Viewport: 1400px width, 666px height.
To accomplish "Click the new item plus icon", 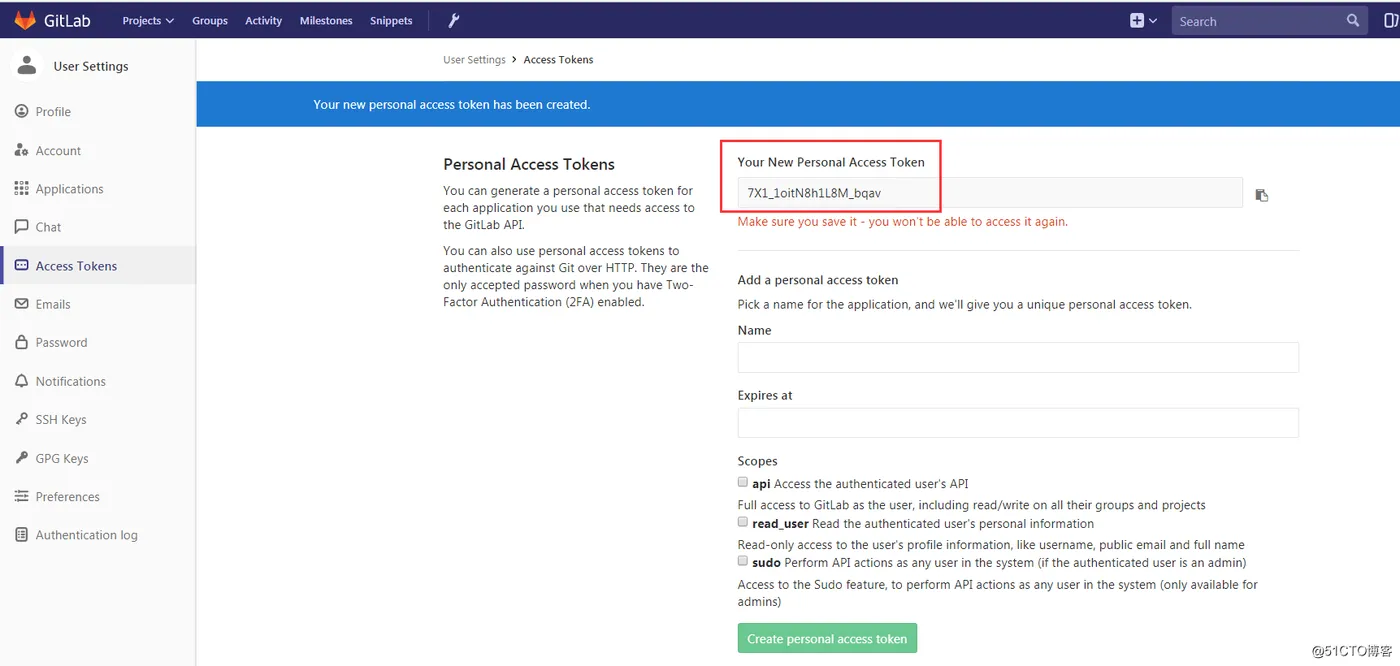I will pyautogui.click(x=1137, y=20).
